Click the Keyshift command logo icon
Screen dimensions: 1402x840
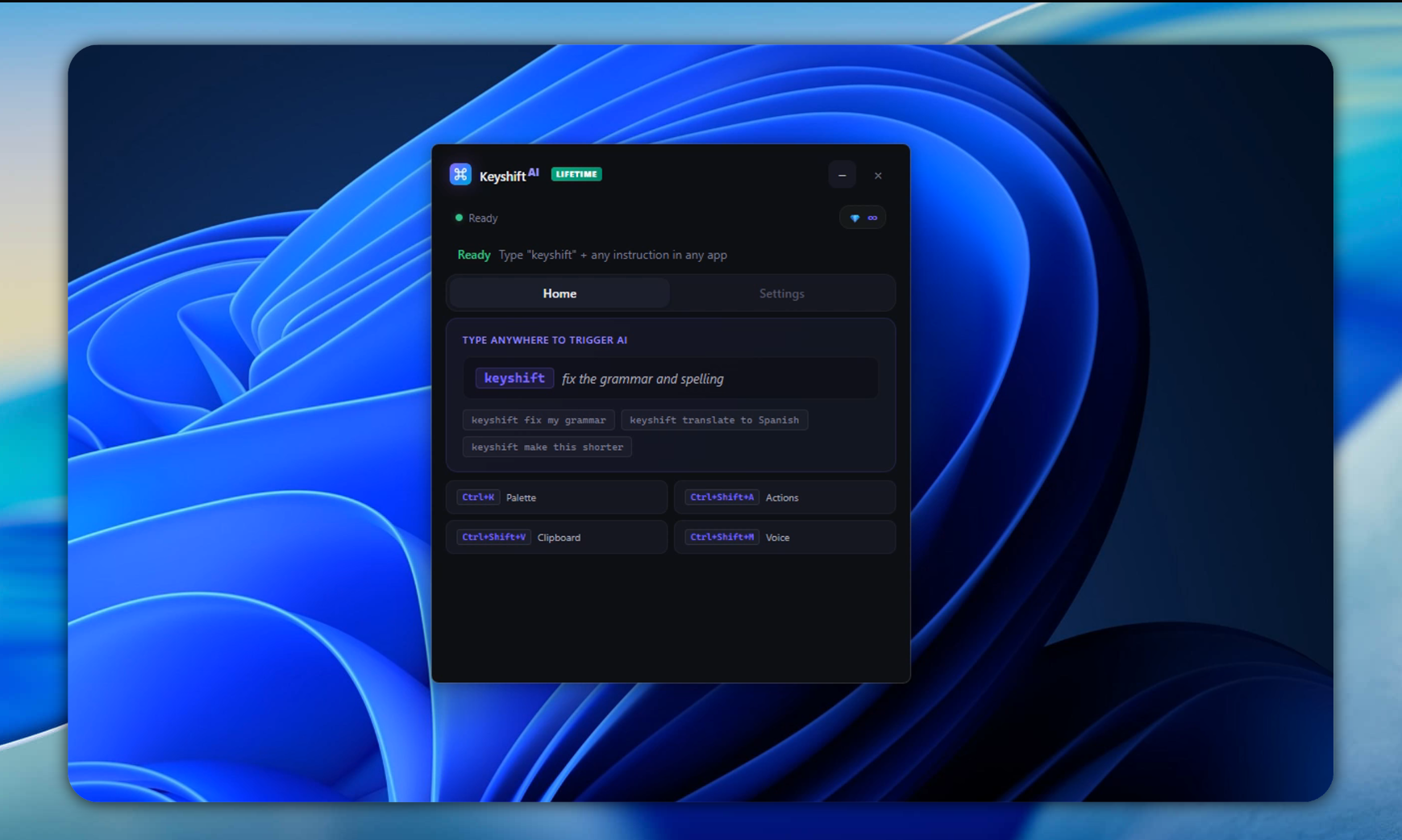[460, 174]
